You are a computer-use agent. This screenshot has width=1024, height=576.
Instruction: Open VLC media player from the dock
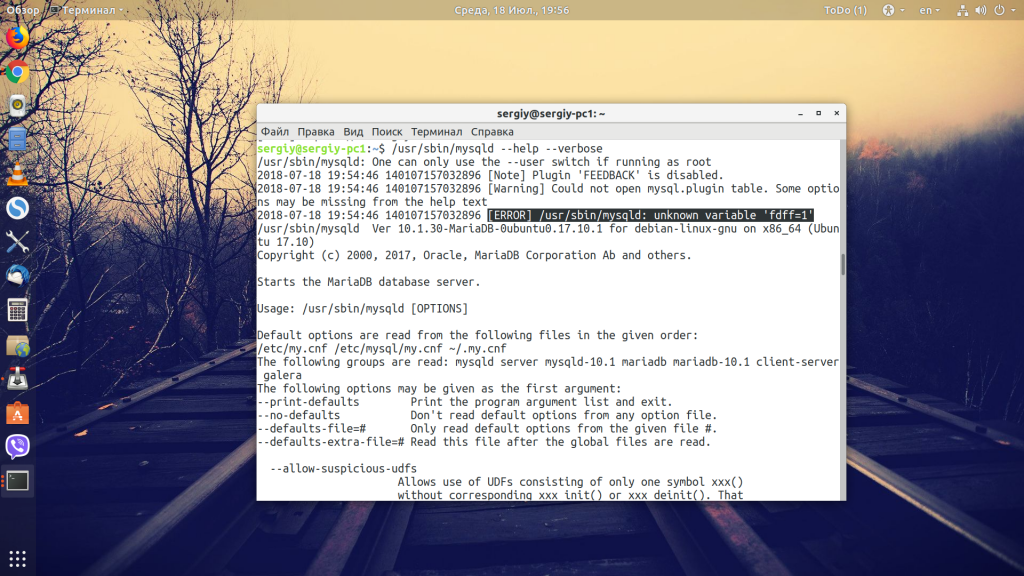[17, 174]
